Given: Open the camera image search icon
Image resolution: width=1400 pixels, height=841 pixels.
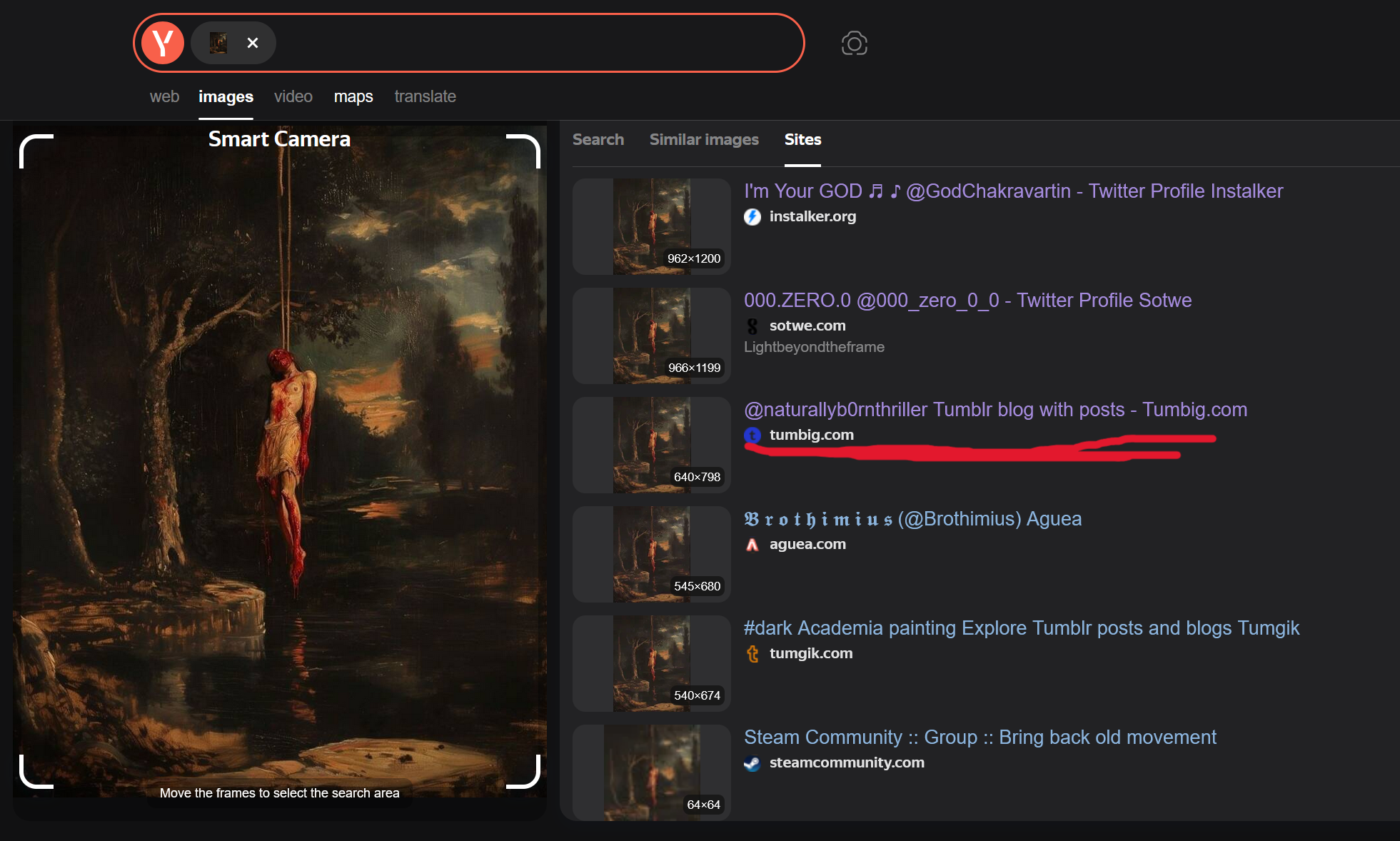Looking at the screenshot, I should click(855, 43).
